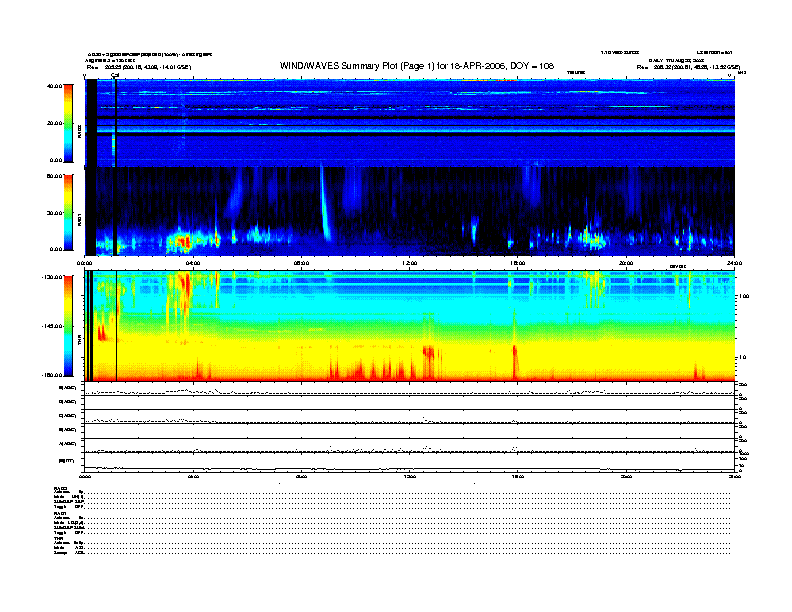Select the -130.00 value on TNR scale
792x612 pixels.
tap(52, 277)
